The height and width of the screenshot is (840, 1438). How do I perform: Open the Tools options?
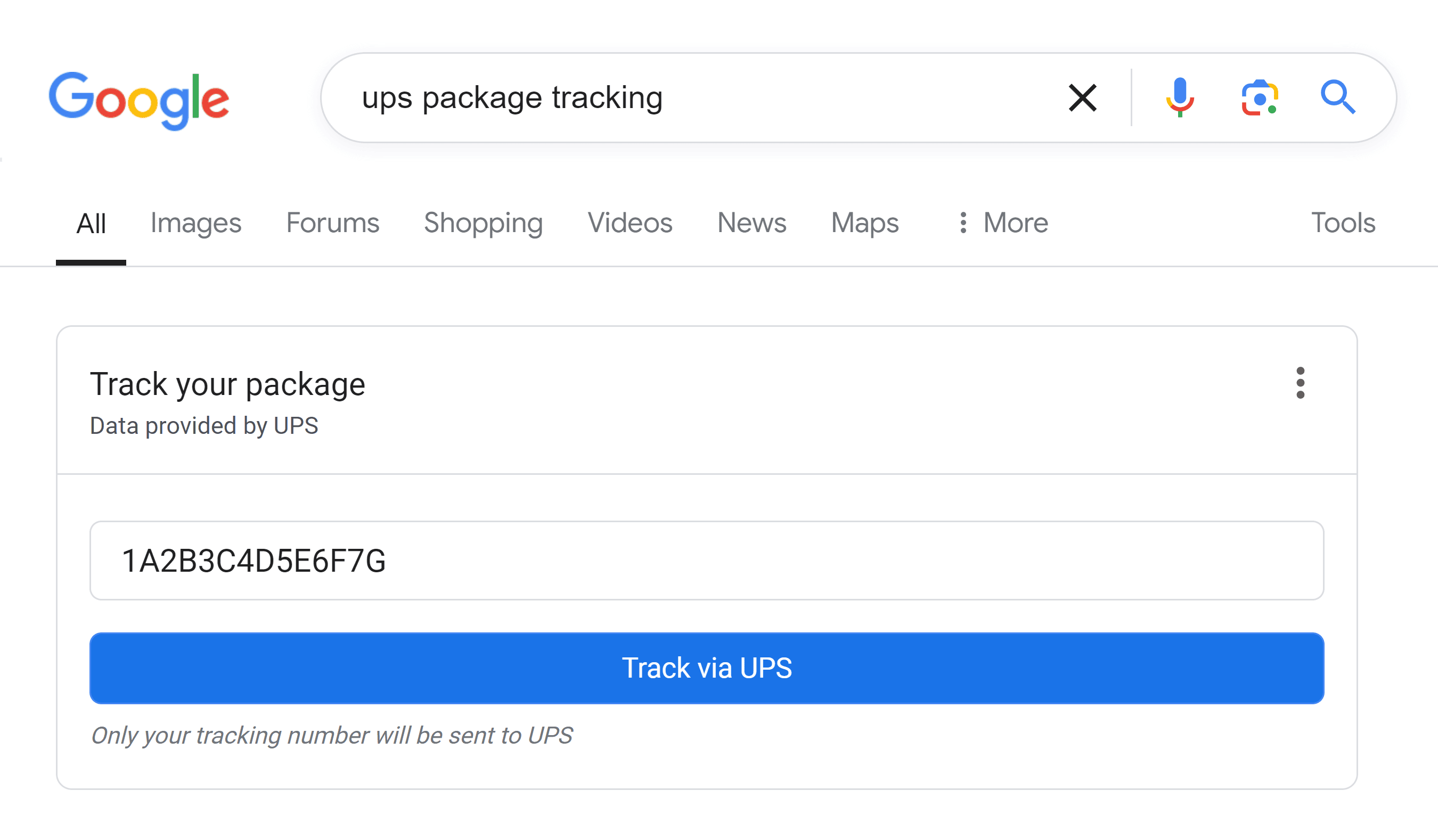pos(1343,223)
